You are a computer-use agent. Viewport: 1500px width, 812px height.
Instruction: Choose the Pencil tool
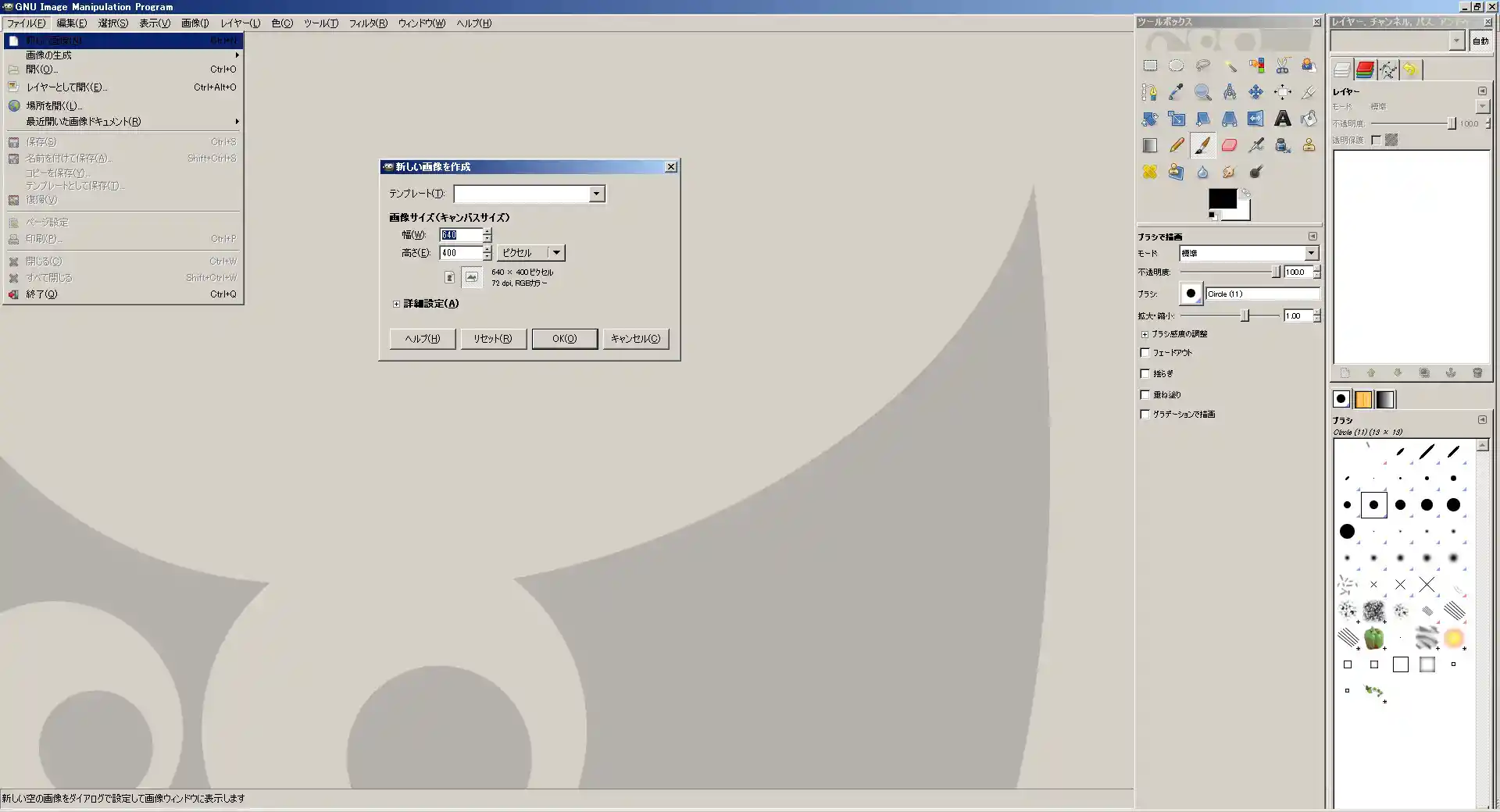1177,145
